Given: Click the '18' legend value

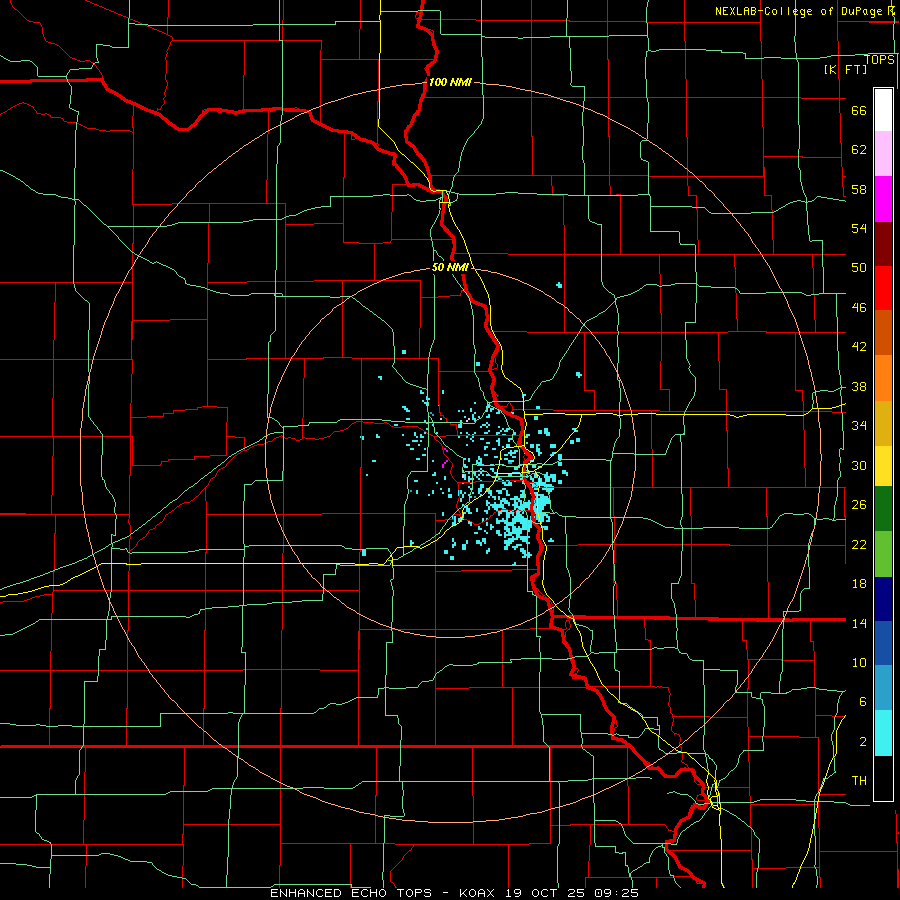Looking at the screenshot, I should (859, 584).
